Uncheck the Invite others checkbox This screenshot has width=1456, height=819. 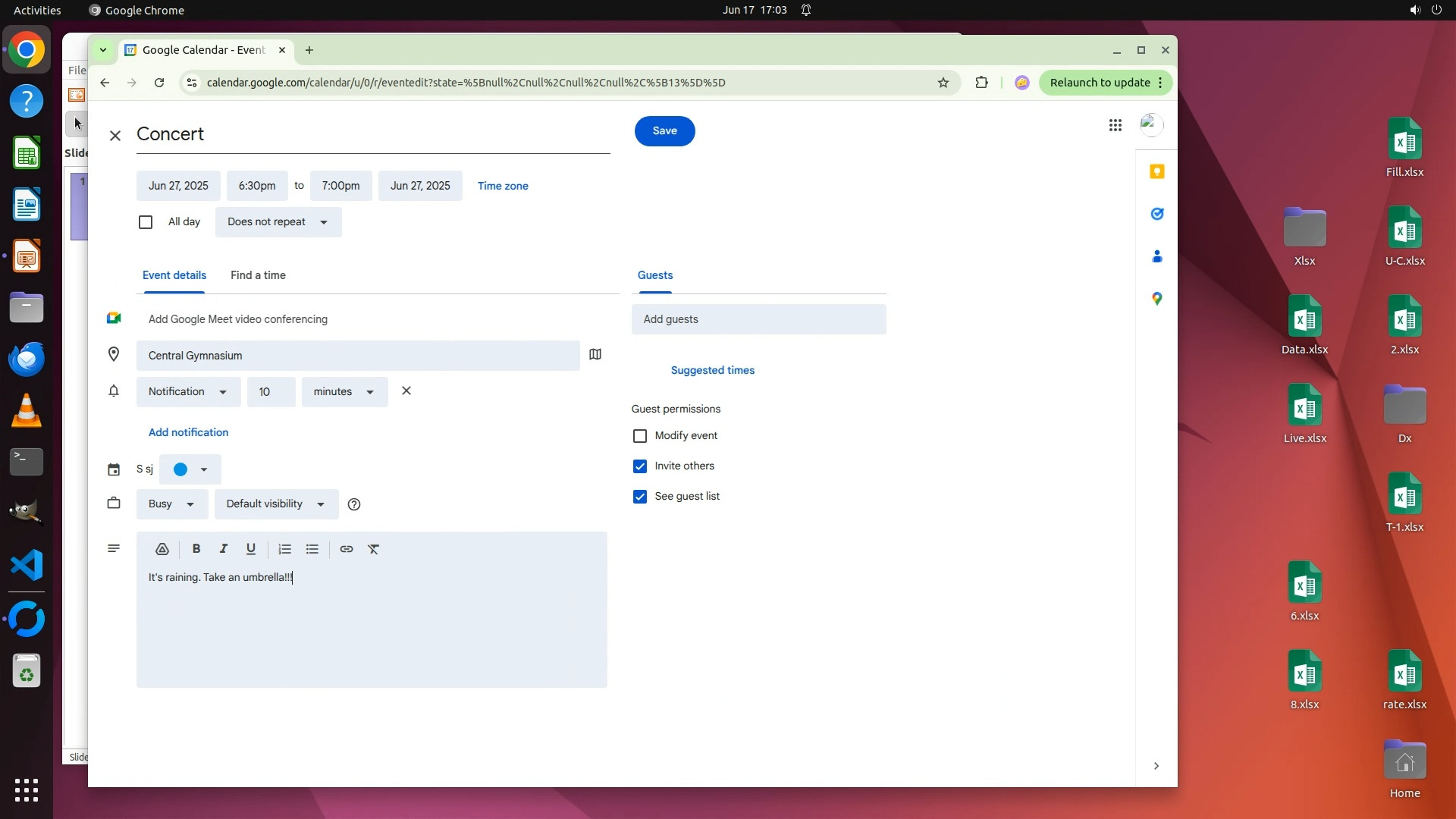pos(640,466)
